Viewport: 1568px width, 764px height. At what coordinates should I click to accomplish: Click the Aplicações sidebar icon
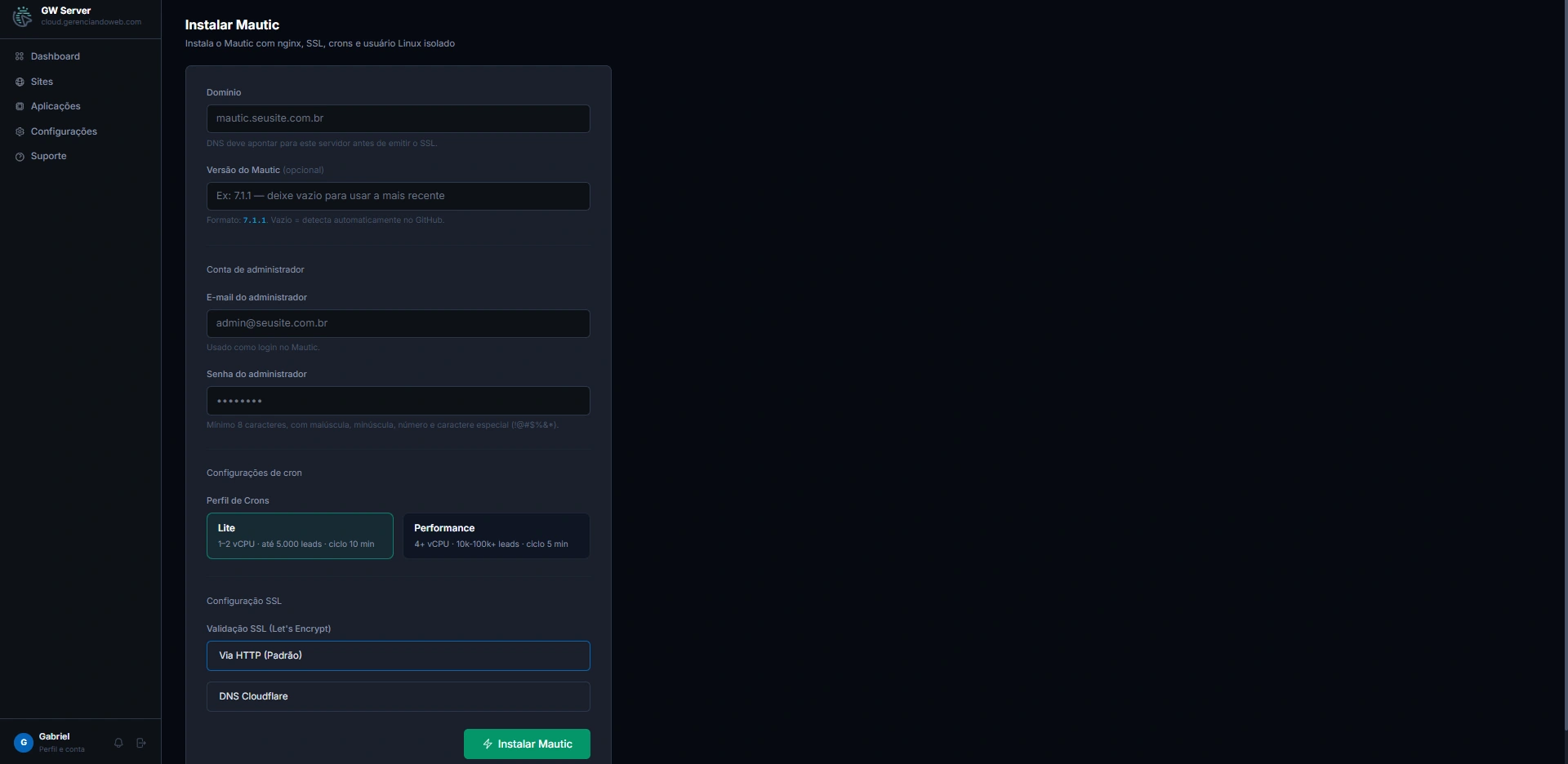tap(20, 106)
